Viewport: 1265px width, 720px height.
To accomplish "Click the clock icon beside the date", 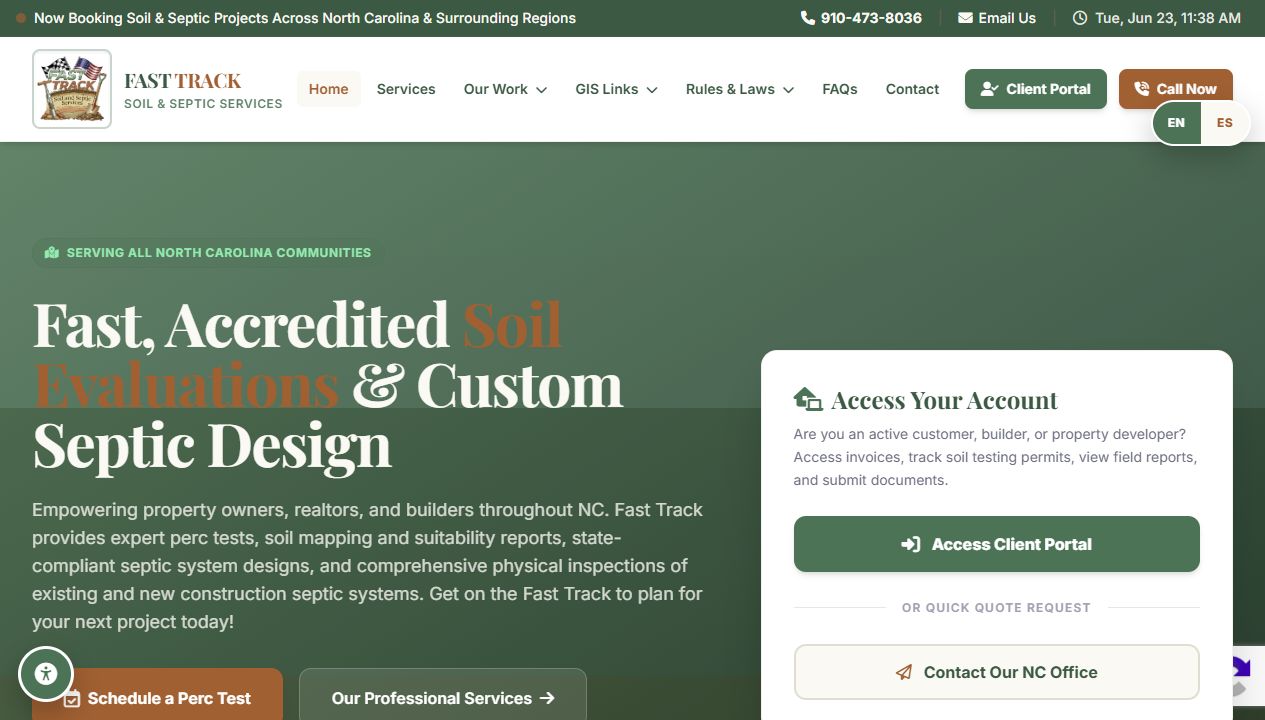I will pos(1080,18).
